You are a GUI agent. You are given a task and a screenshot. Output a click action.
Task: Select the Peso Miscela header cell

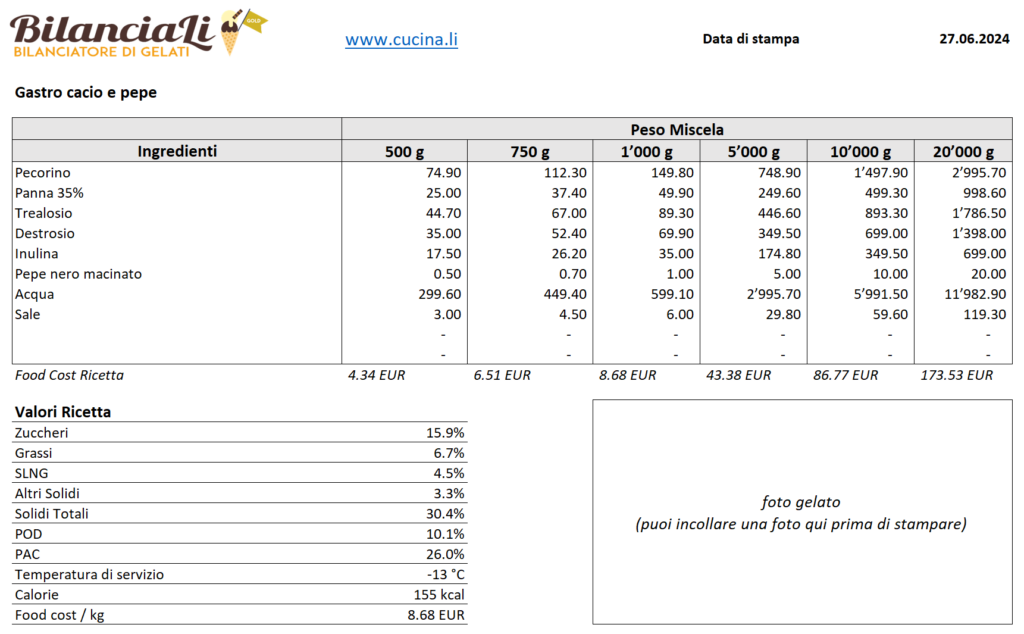[676, 130]
